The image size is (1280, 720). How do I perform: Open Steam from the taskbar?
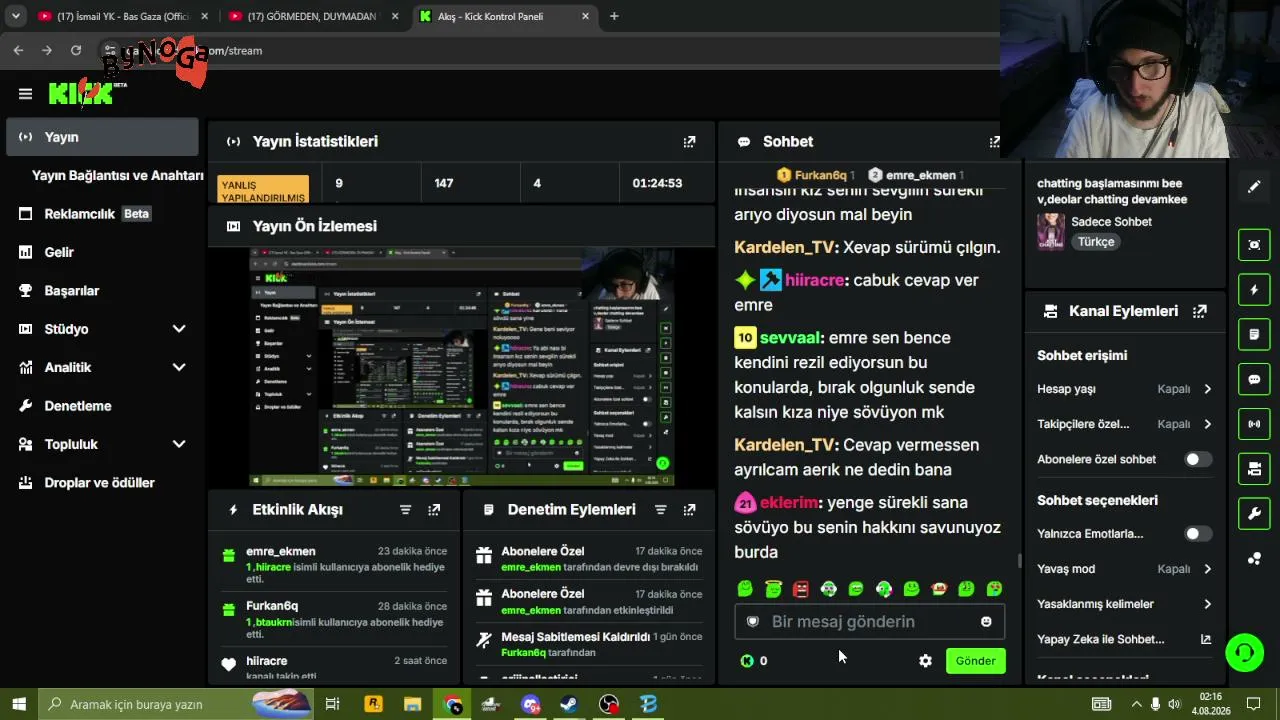click(569, 704)
